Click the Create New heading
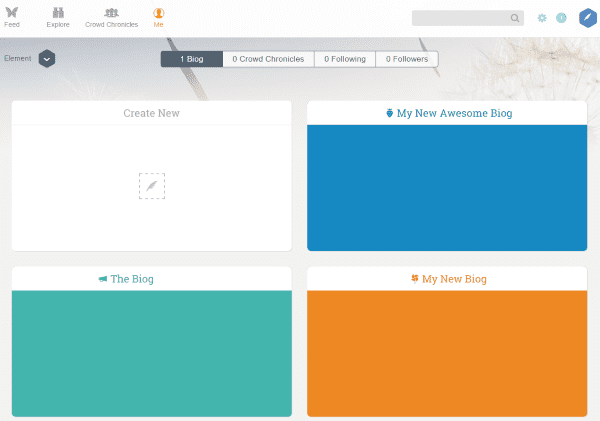 pos(151,113)
